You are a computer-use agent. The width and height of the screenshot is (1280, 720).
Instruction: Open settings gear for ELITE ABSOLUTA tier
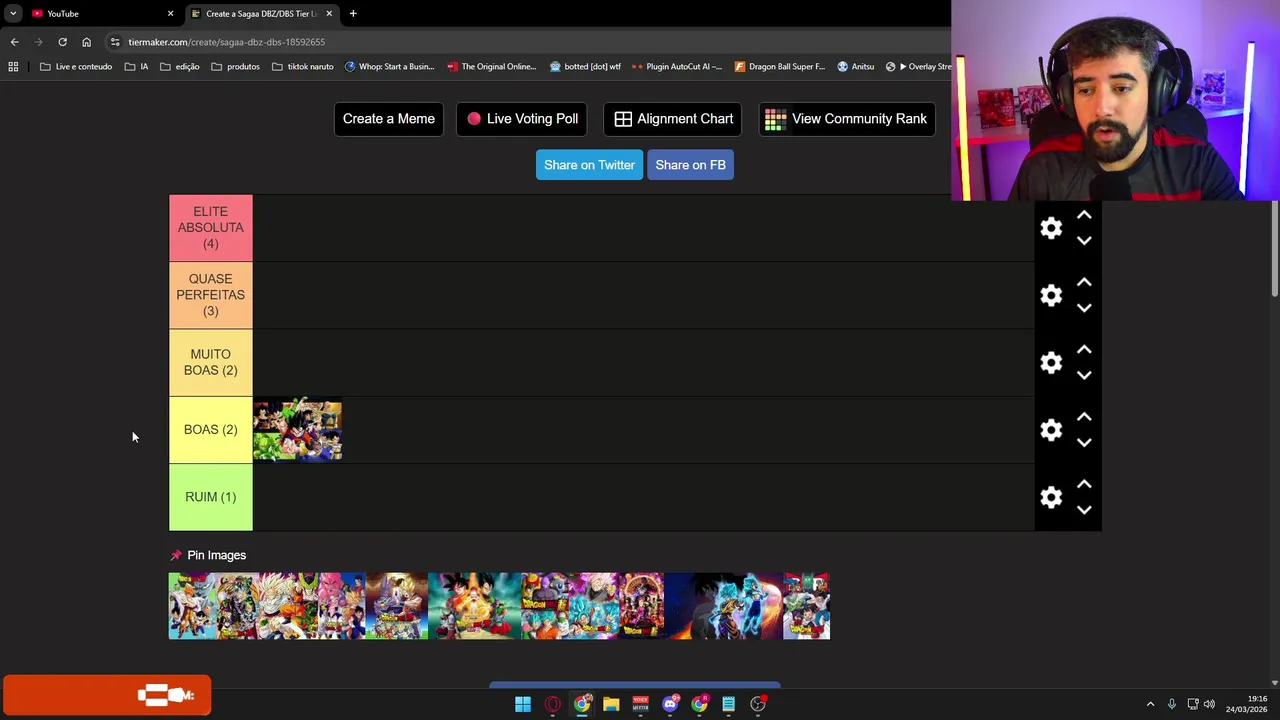click(x=1051, y=228)
